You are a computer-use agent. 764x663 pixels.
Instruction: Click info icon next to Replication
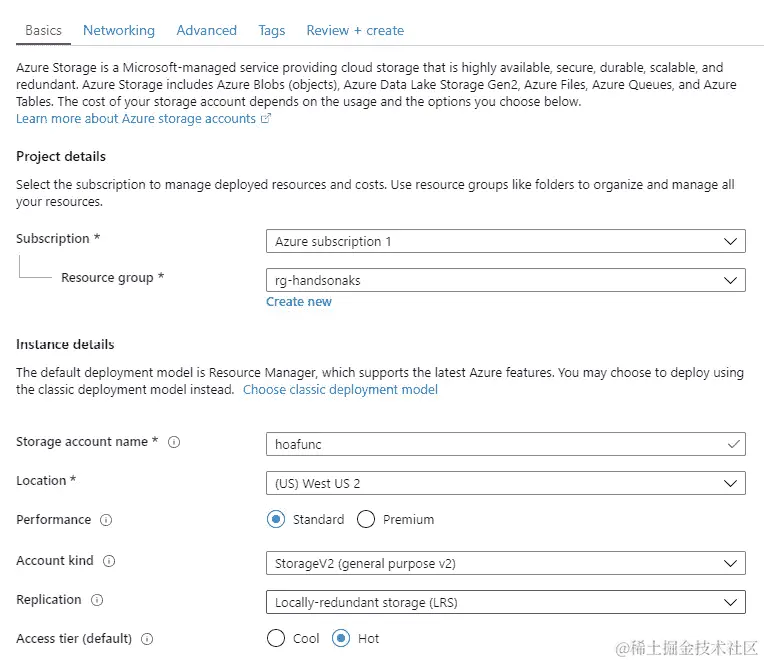97,600
